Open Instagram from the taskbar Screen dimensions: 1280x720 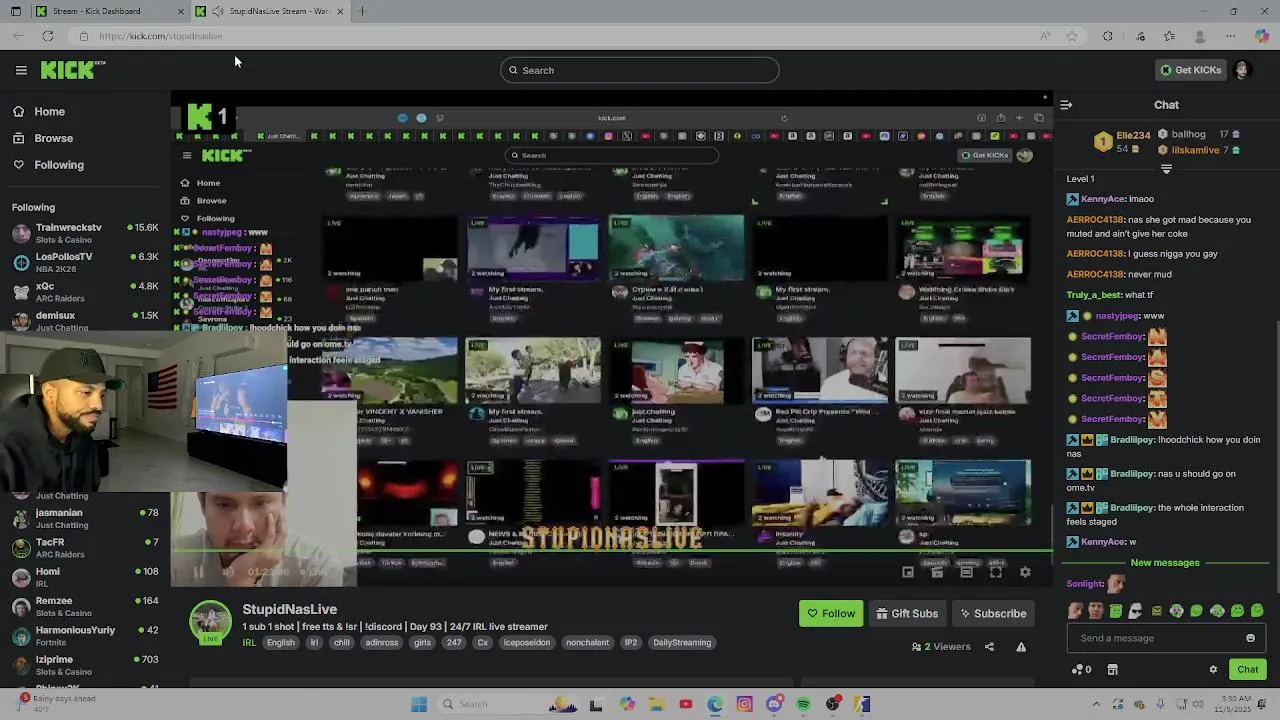pos(744,704)
